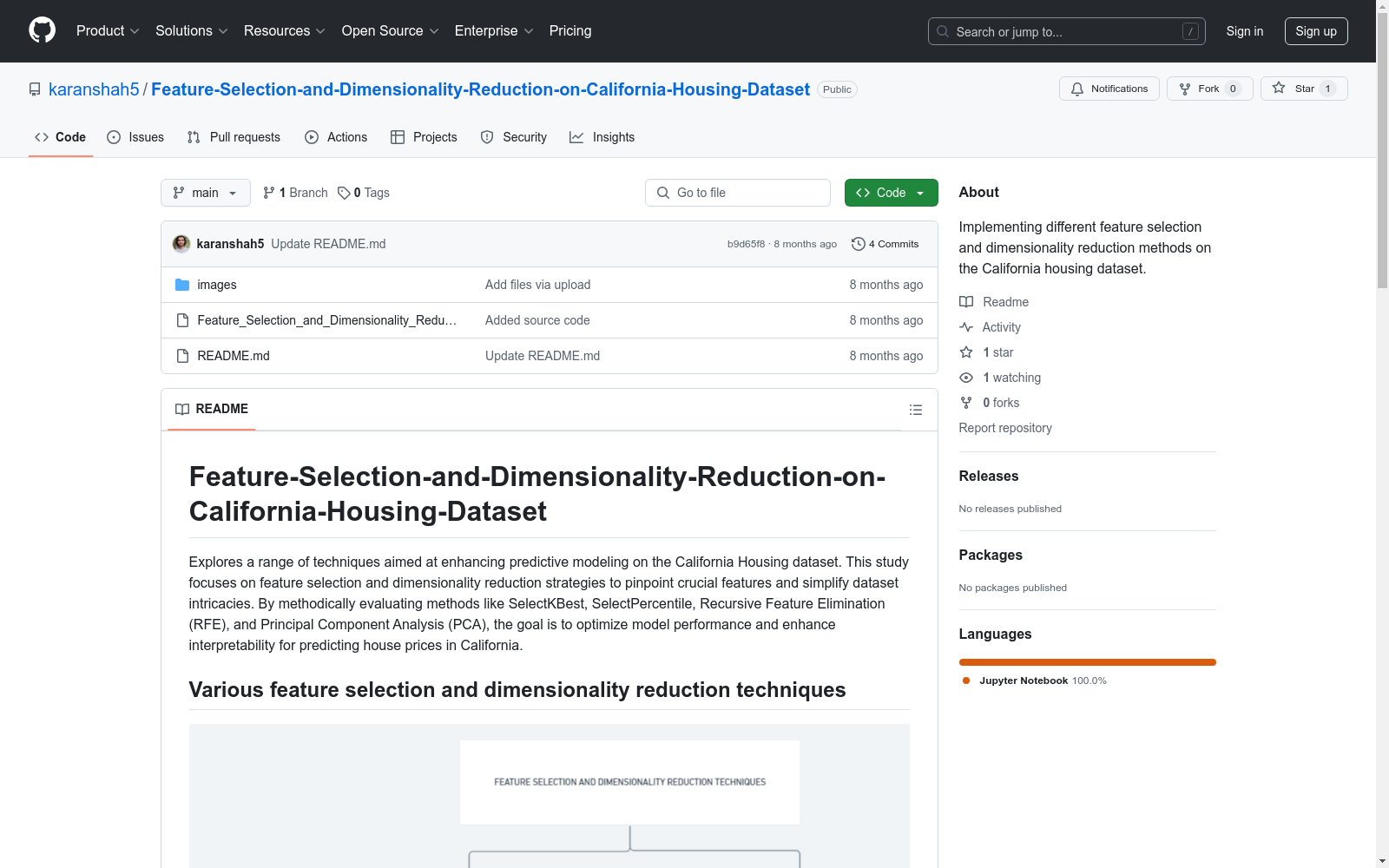The width and height of the screenshot is (1389, 868).
Task: Click Report repository
Action: pos(1005,428)
